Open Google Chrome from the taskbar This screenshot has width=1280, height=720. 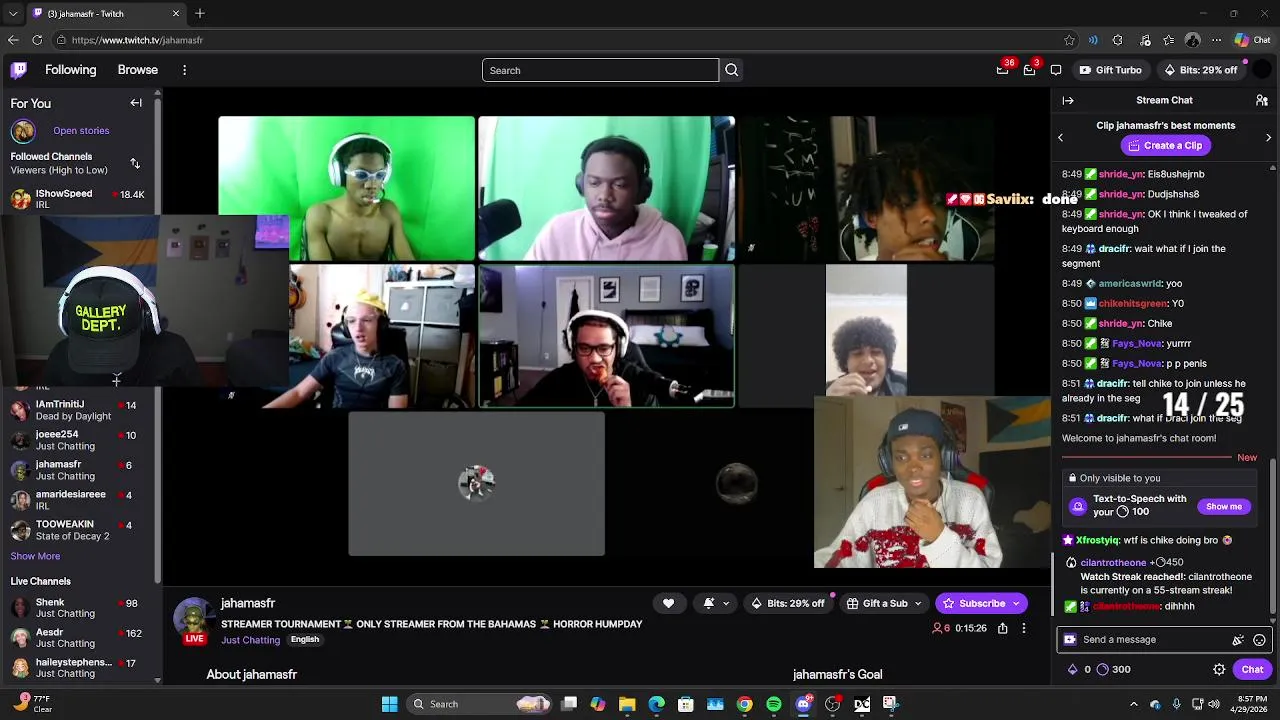pyautogui.click(x=745, y=704)
